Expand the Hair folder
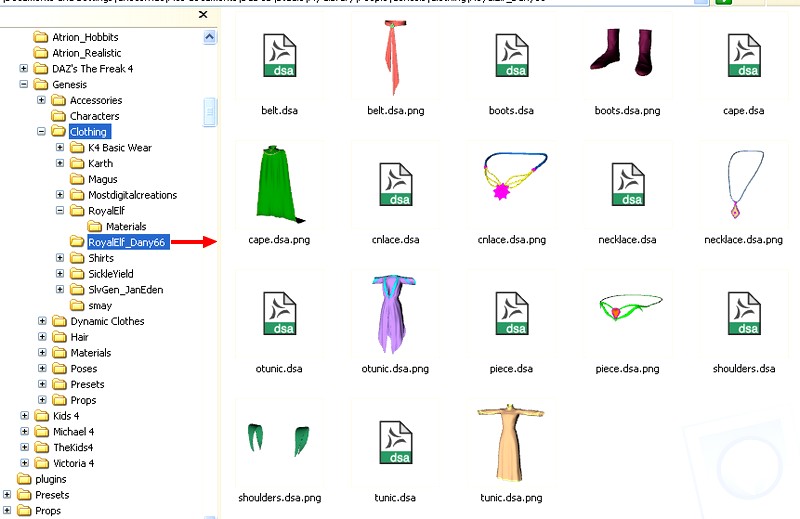The height and width of the screenshot is (519, 800). click(x=42, y=336)
